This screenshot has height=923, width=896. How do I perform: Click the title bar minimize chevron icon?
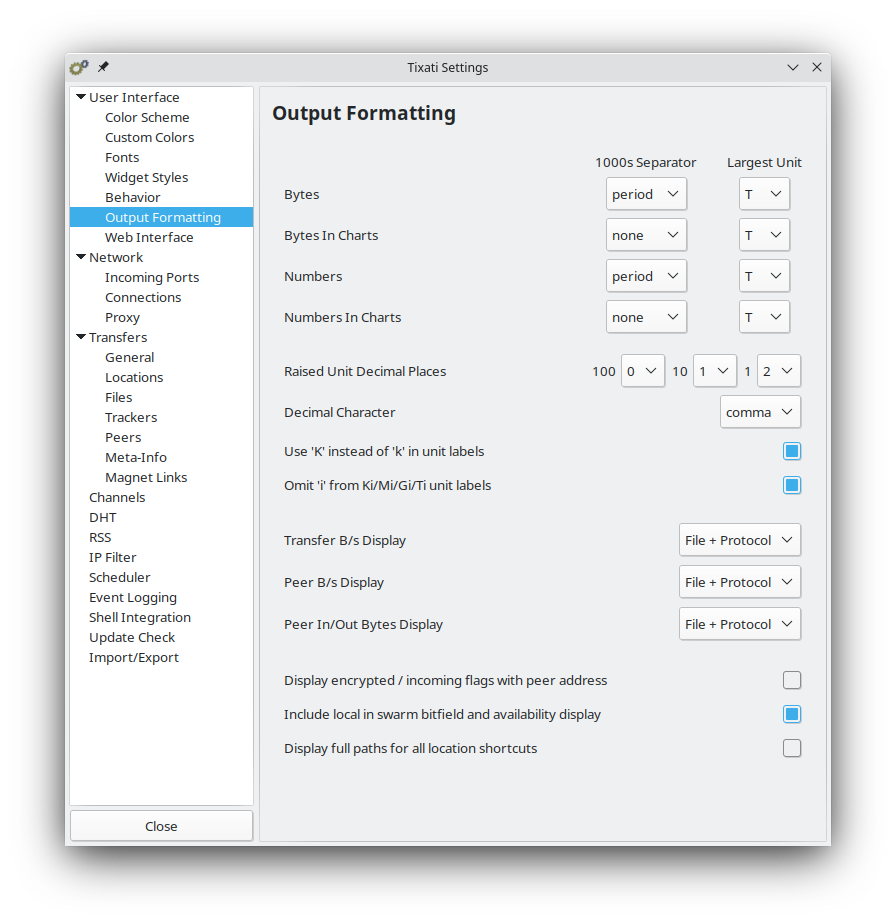(793, 68)
